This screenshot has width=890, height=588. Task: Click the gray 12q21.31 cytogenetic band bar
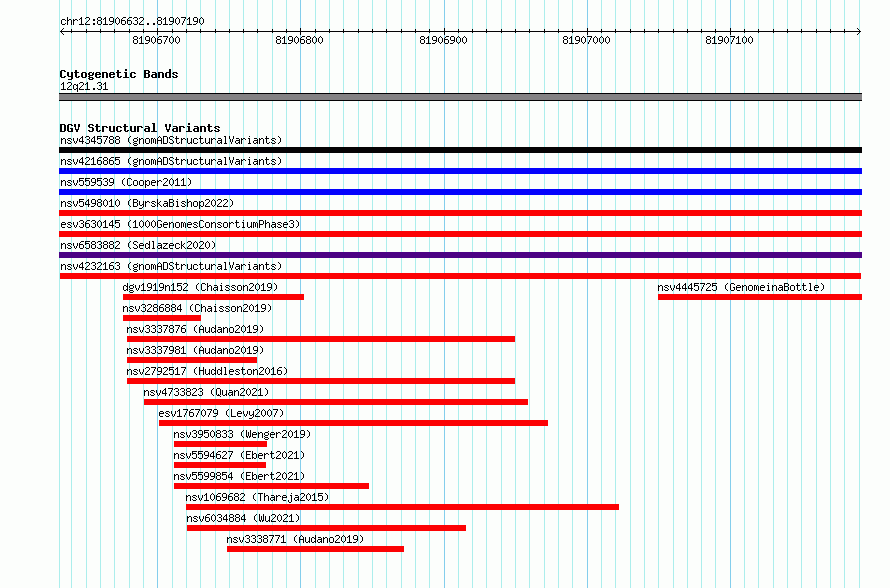[460, 97]
